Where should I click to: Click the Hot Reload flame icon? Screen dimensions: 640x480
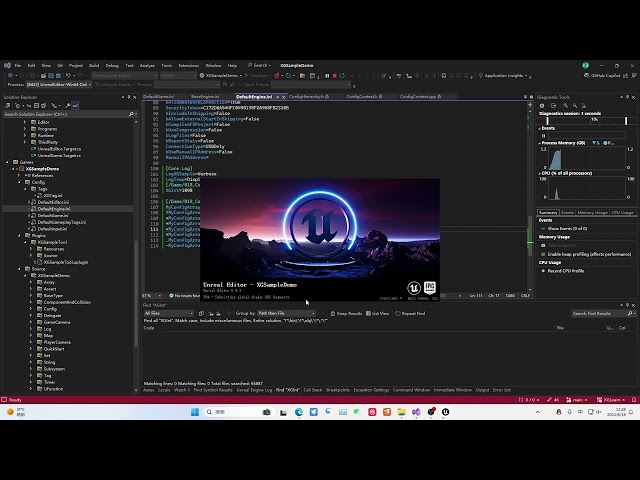277,76
